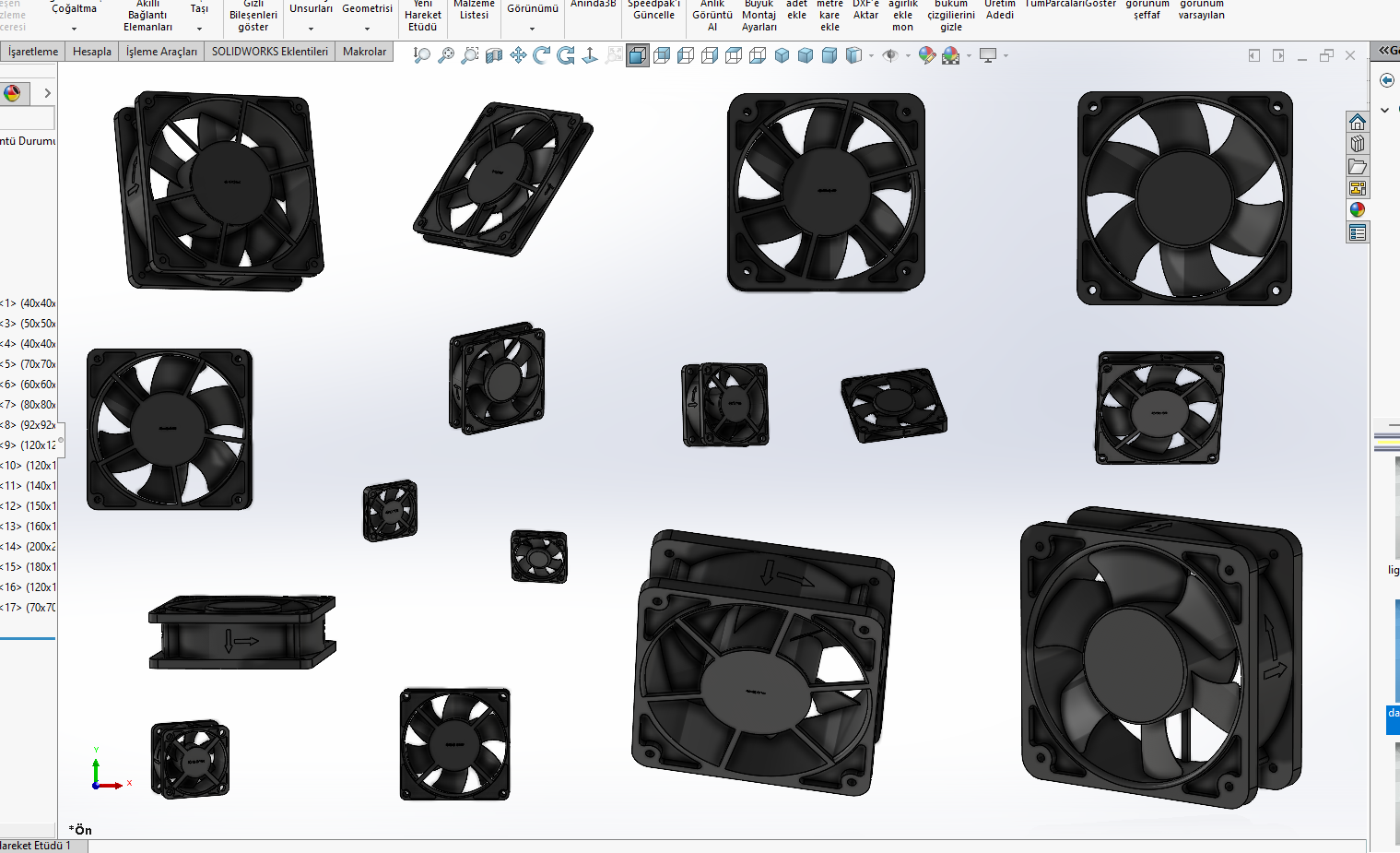1400x853 pixels.
Task: Switch to the Hesapla tab
Action: (92, 52)
